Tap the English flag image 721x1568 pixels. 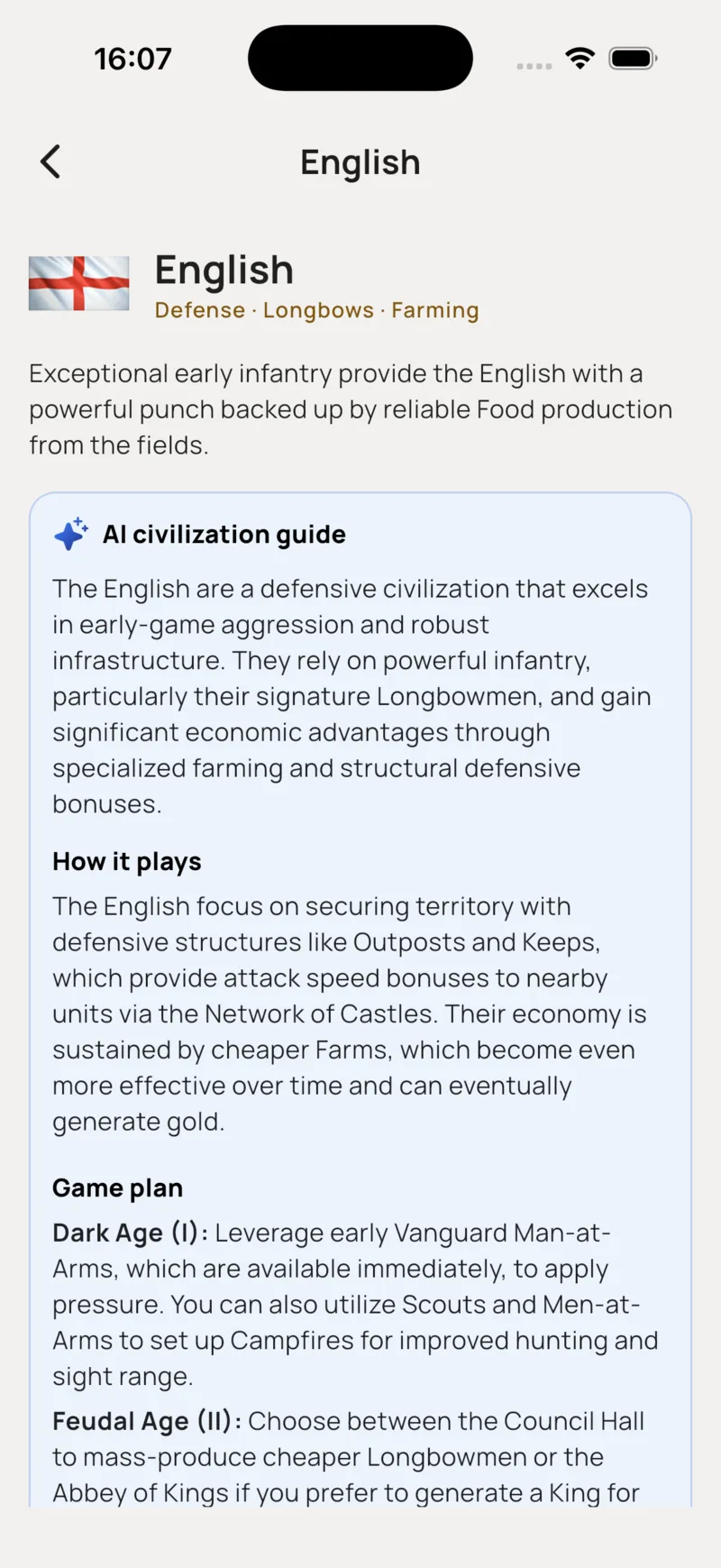click(79, 283)
